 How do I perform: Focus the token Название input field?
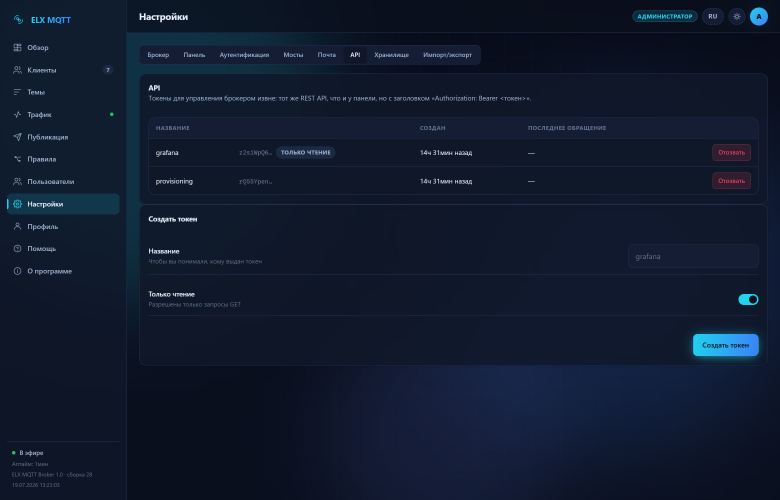pos(693,256)
